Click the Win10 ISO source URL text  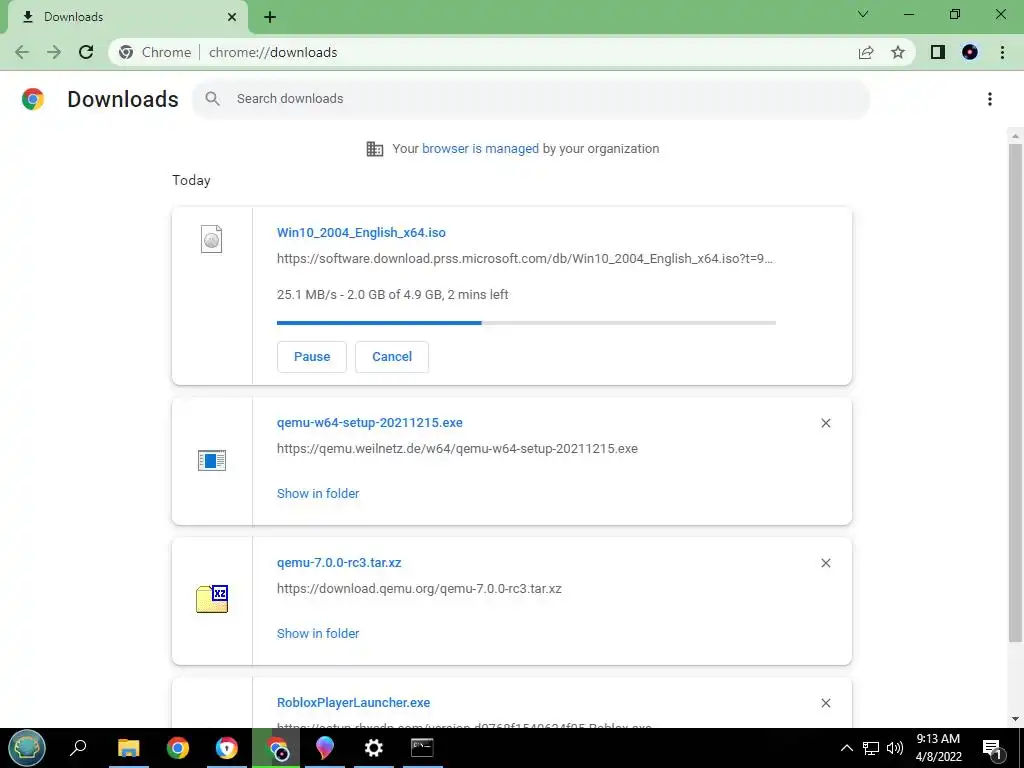(524, 259)
